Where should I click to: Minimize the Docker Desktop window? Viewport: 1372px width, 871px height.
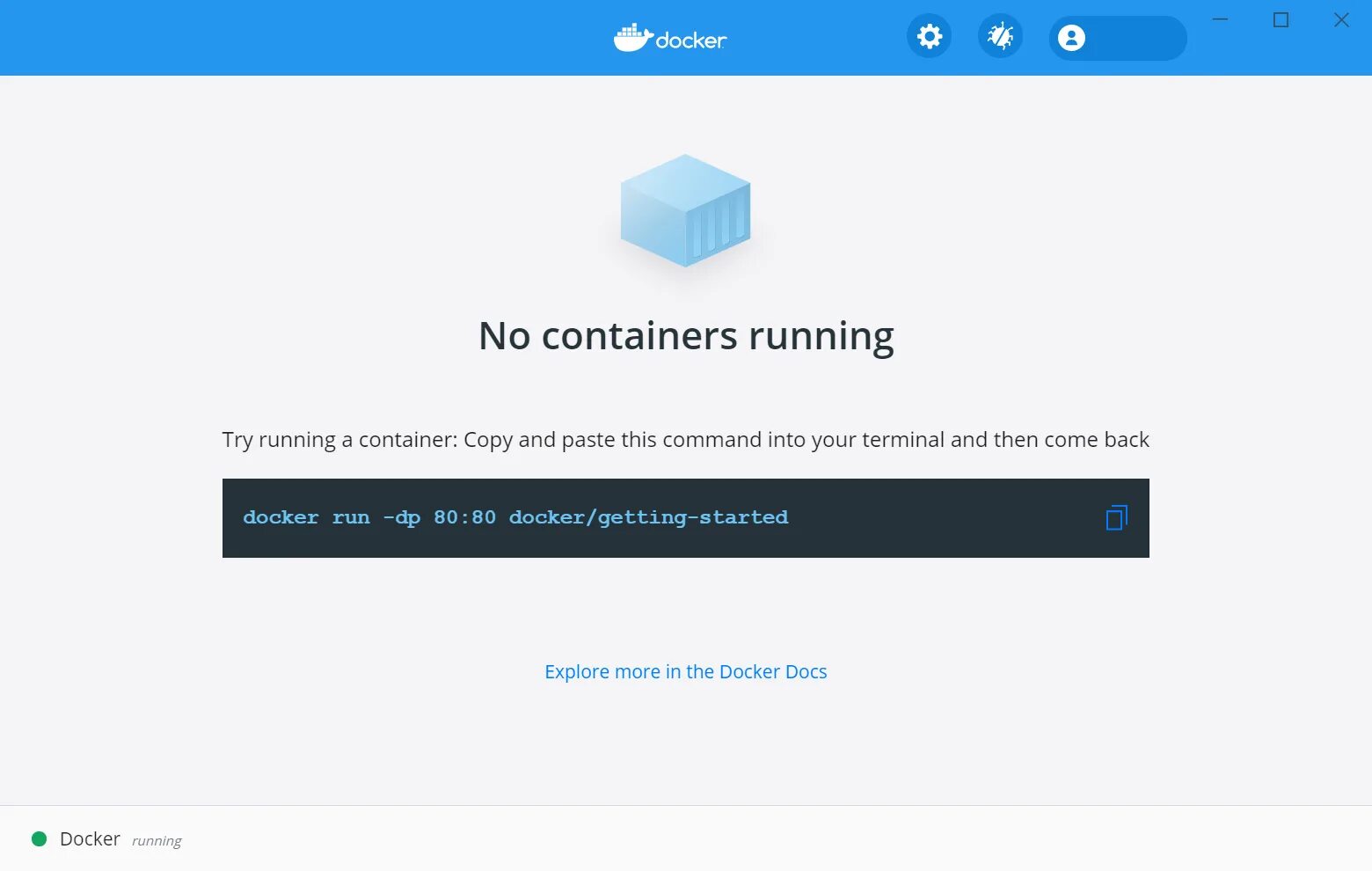click(1221, 19)
